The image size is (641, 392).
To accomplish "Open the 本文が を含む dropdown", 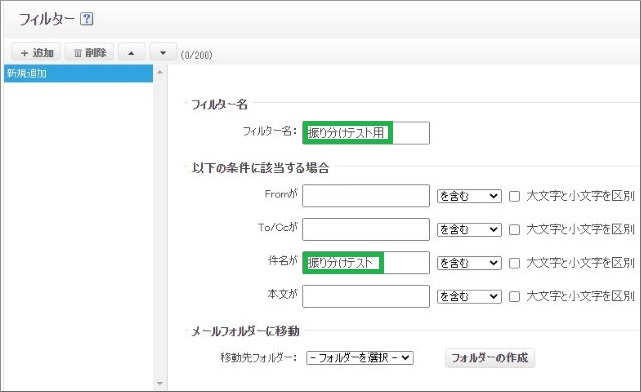I will click(x=469, y=296).
